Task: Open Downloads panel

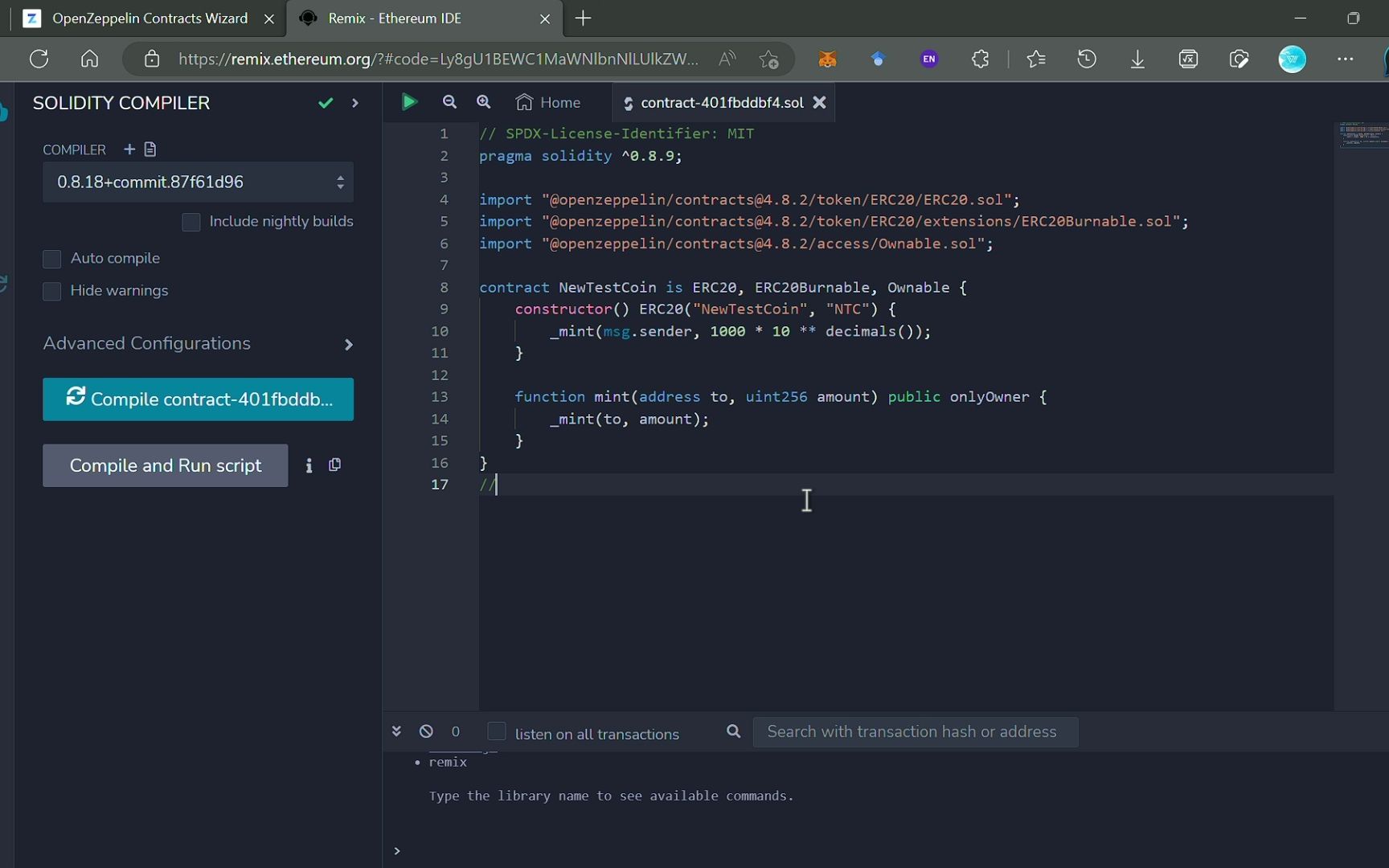Action: pyautogui.click(x=1137, y=59)
